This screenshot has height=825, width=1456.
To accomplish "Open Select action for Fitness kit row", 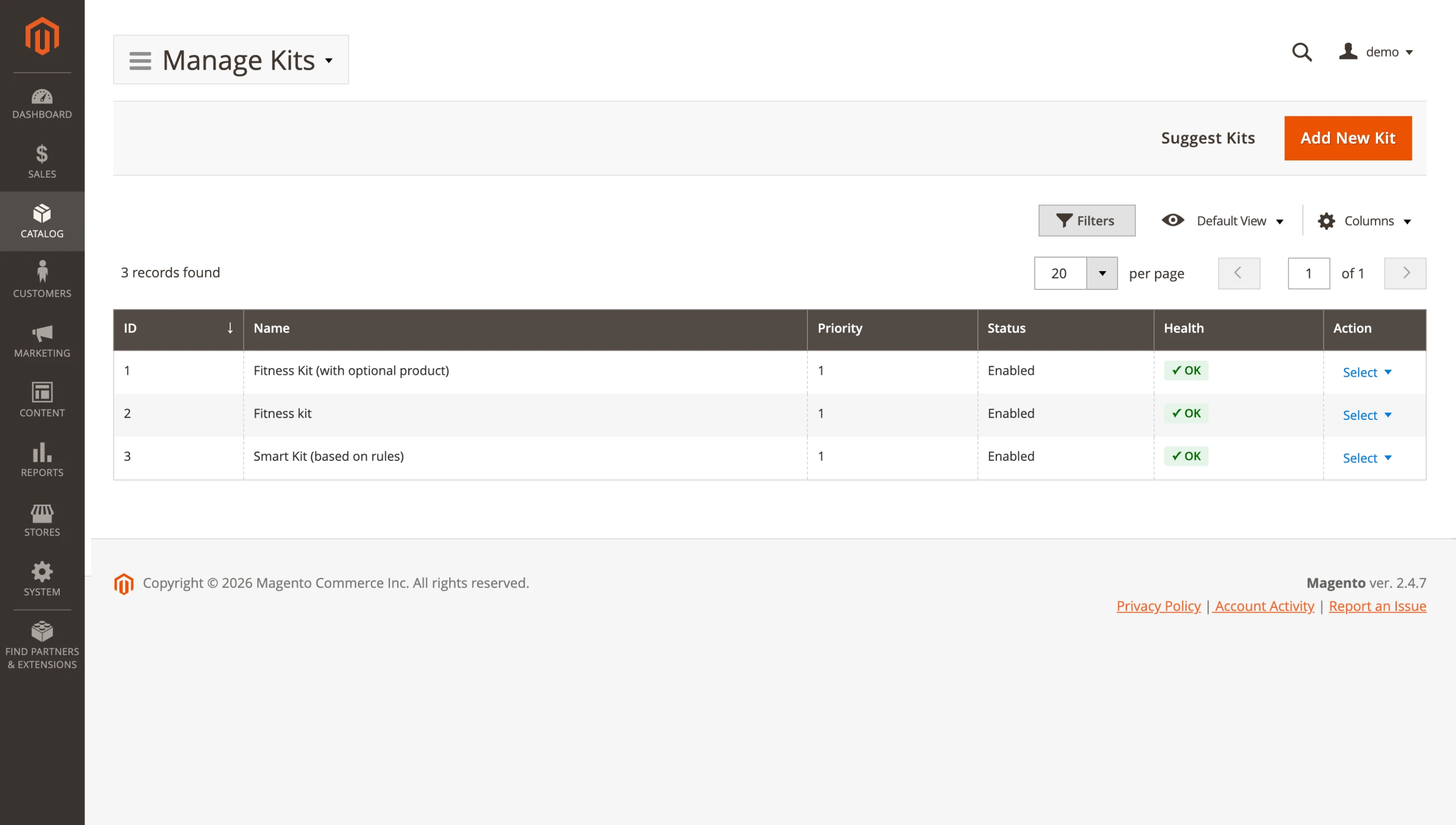I will point(1366,415).
